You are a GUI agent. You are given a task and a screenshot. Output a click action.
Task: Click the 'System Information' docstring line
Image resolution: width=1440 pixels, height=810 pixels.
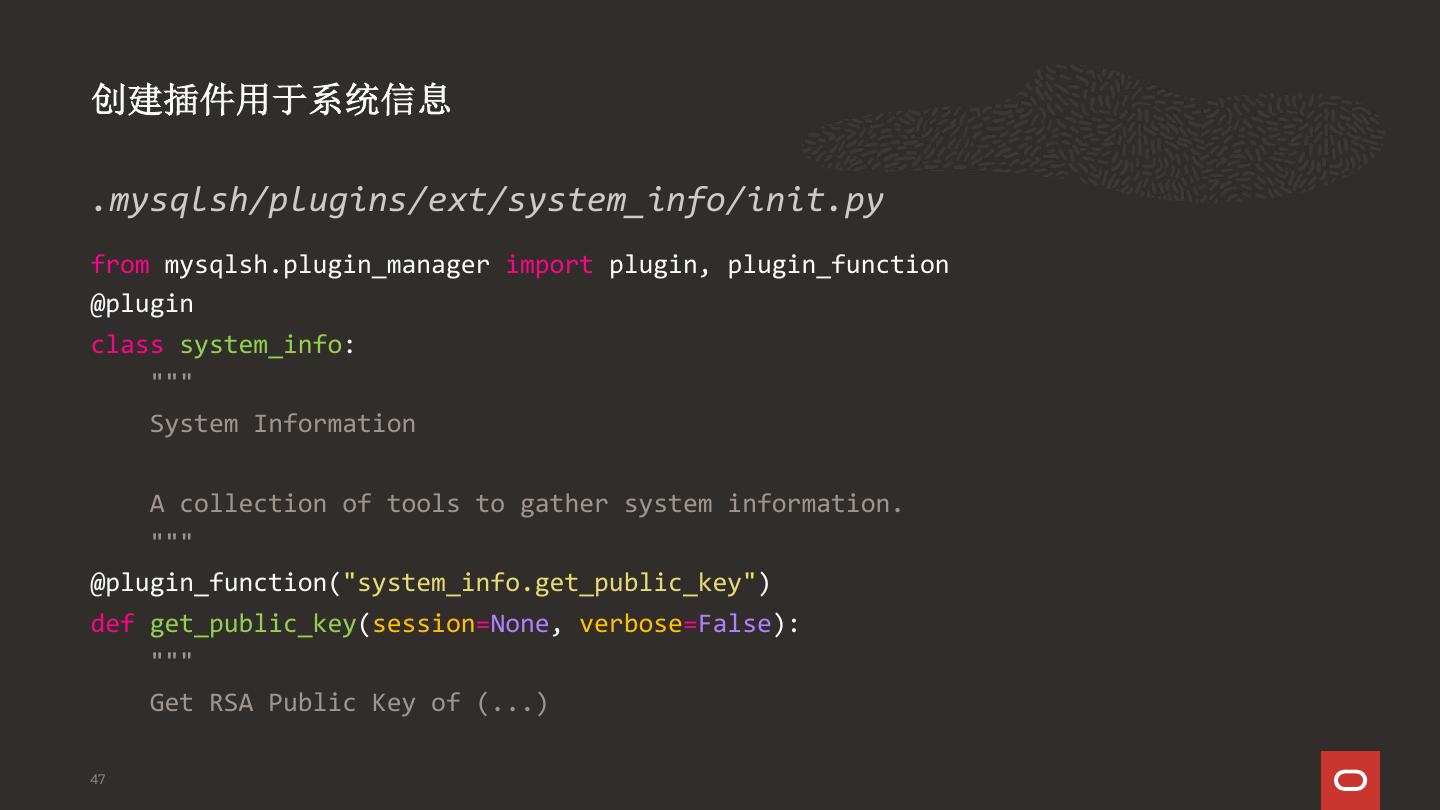(x=282, y=424)
